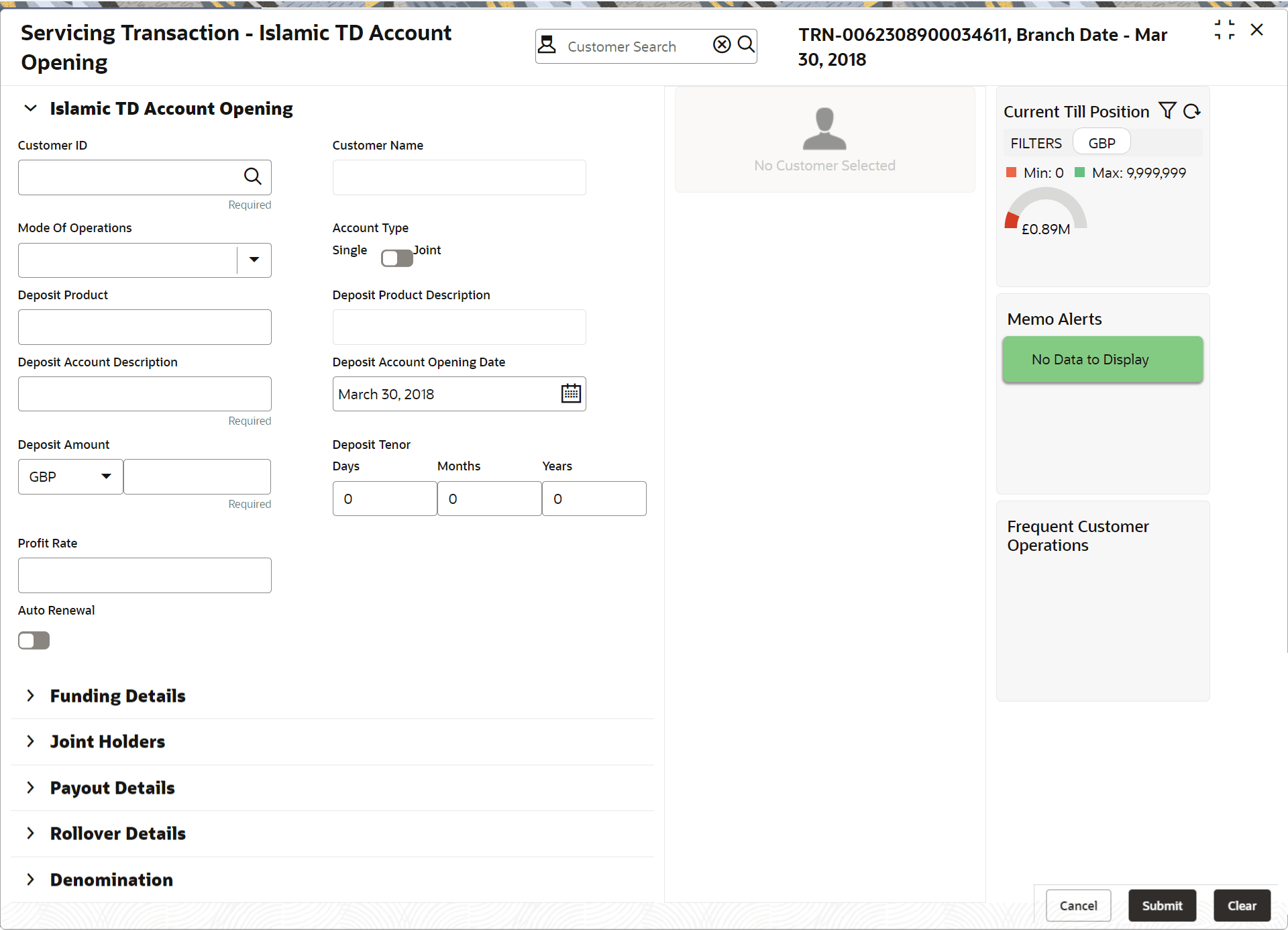Submit the Islamic TD Account Opening transaction
The image size is (1288, 930).
[1162, 905]
